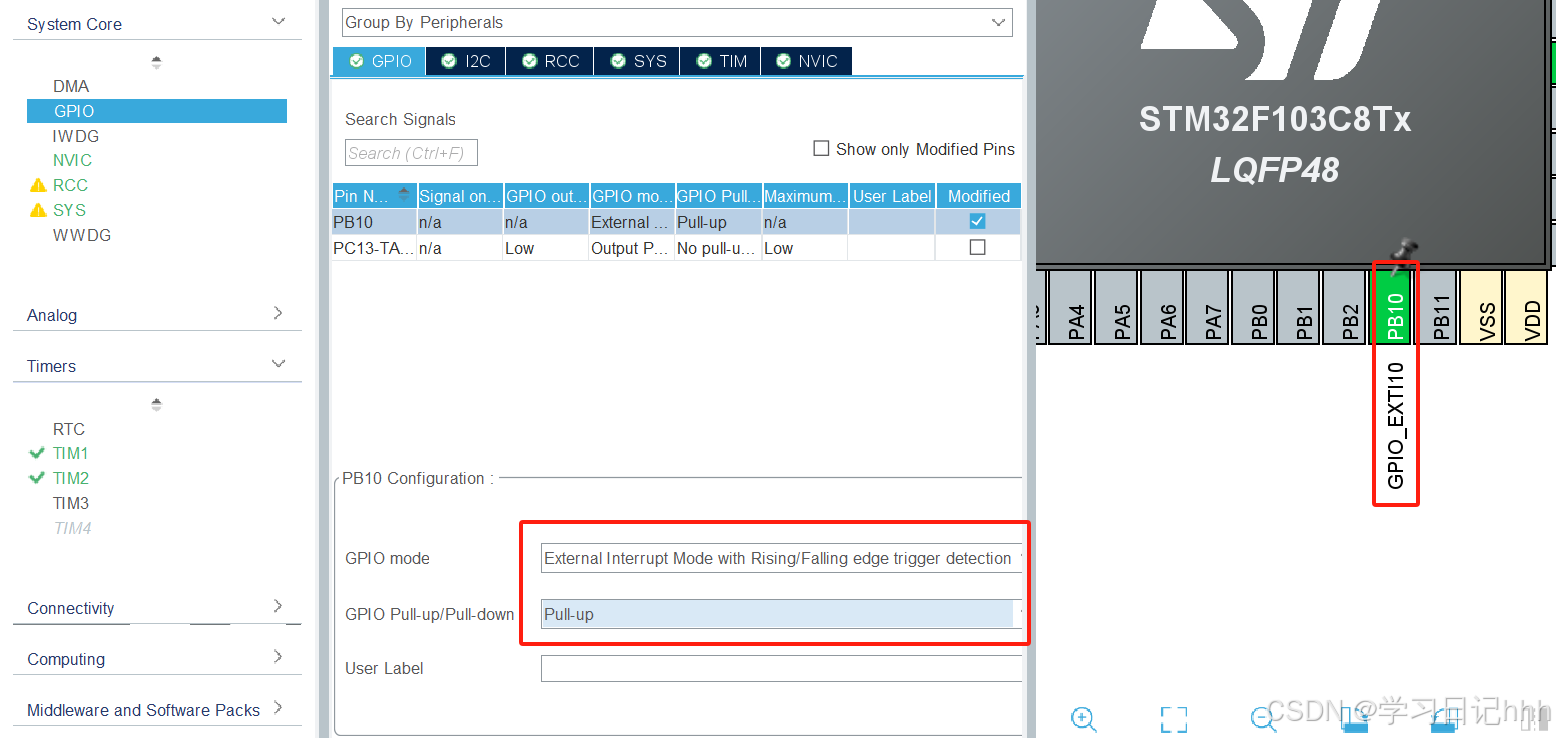Rotate the chip view clockwise
The image size is (1556, 738).
pos(1353,718)
